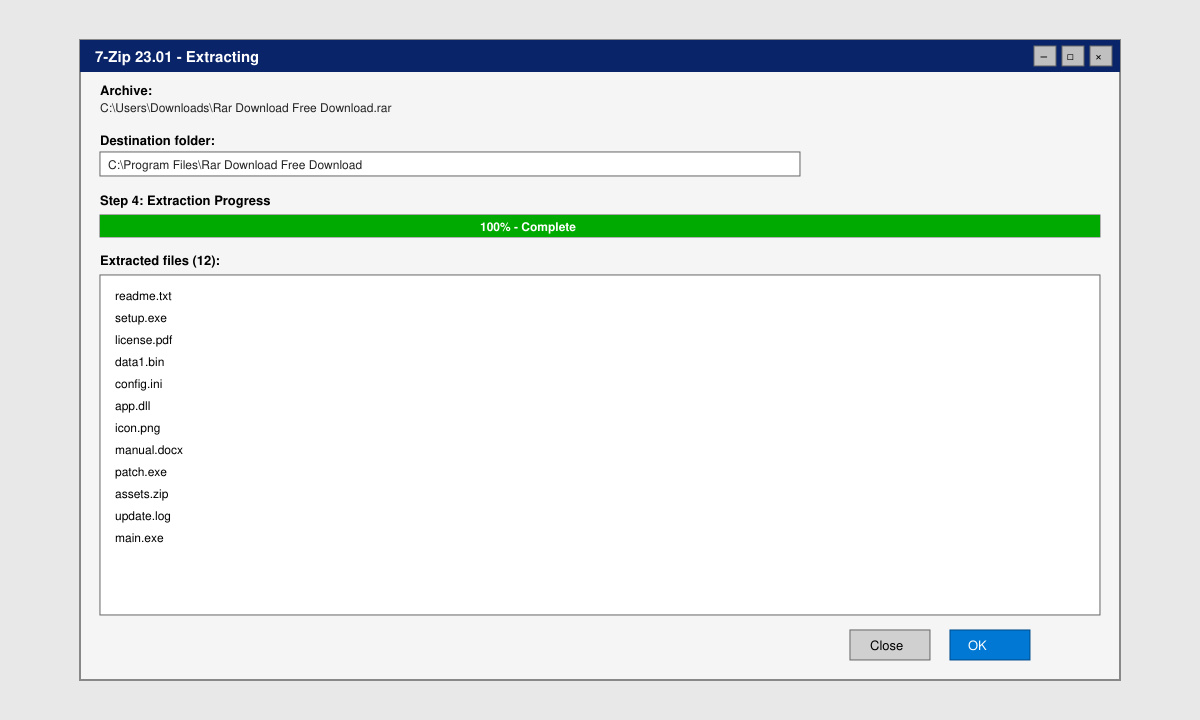Select readme.txt in extracted files
1200x720 pixels.
(x=143, y=296)
